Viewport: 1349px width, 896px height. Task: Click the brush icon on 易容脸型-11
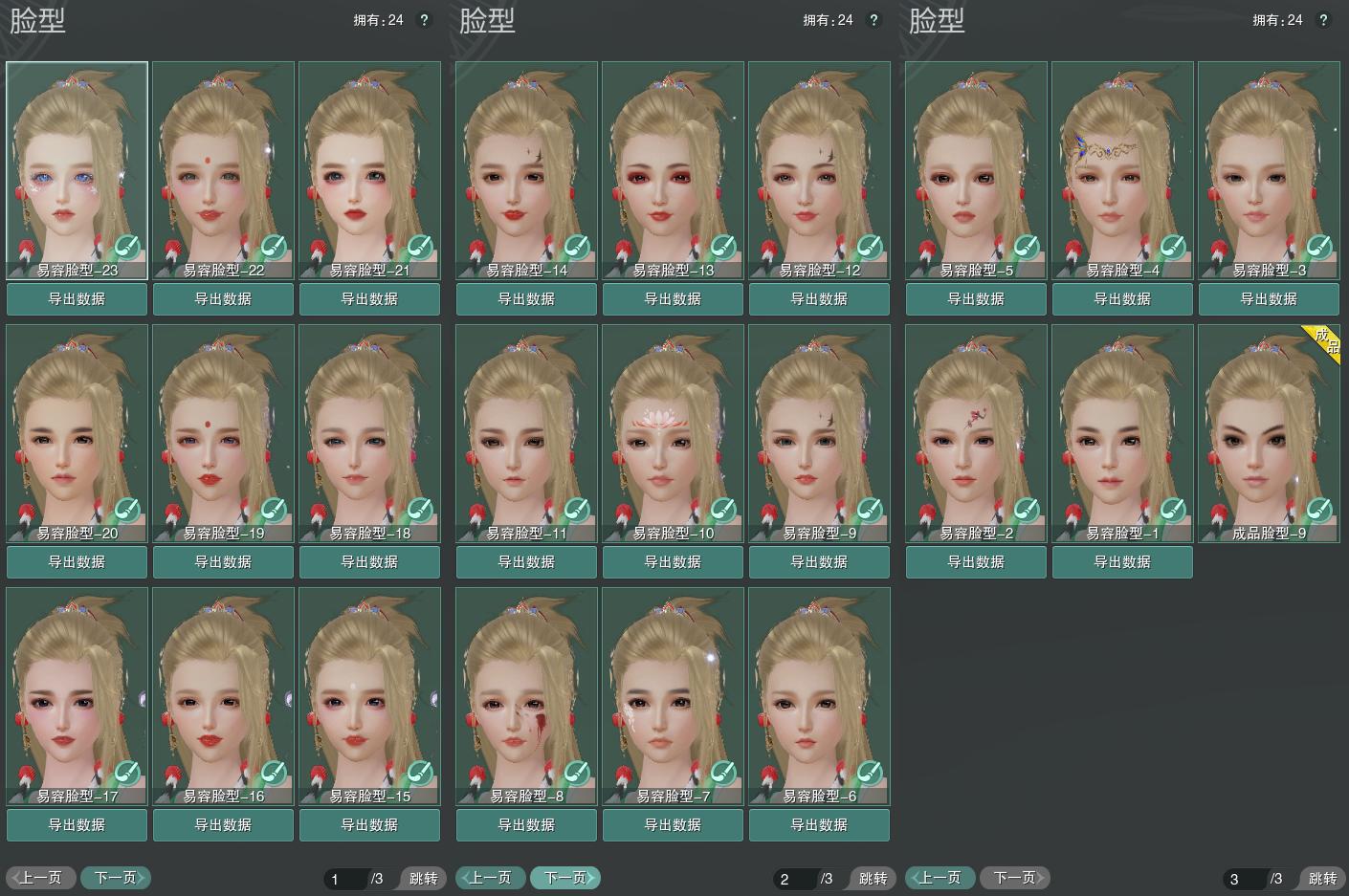577,511
